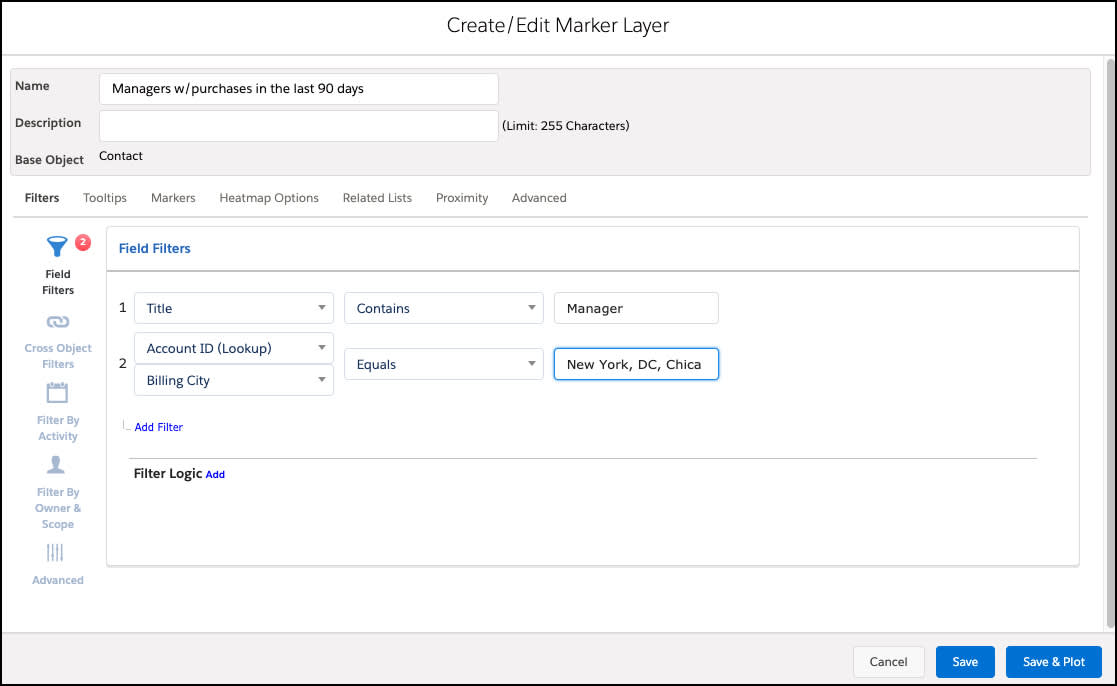Go to the Related Lists tab
Image resolution: width=1117 pixels, height=686 pixels.
tap(377, 198)
